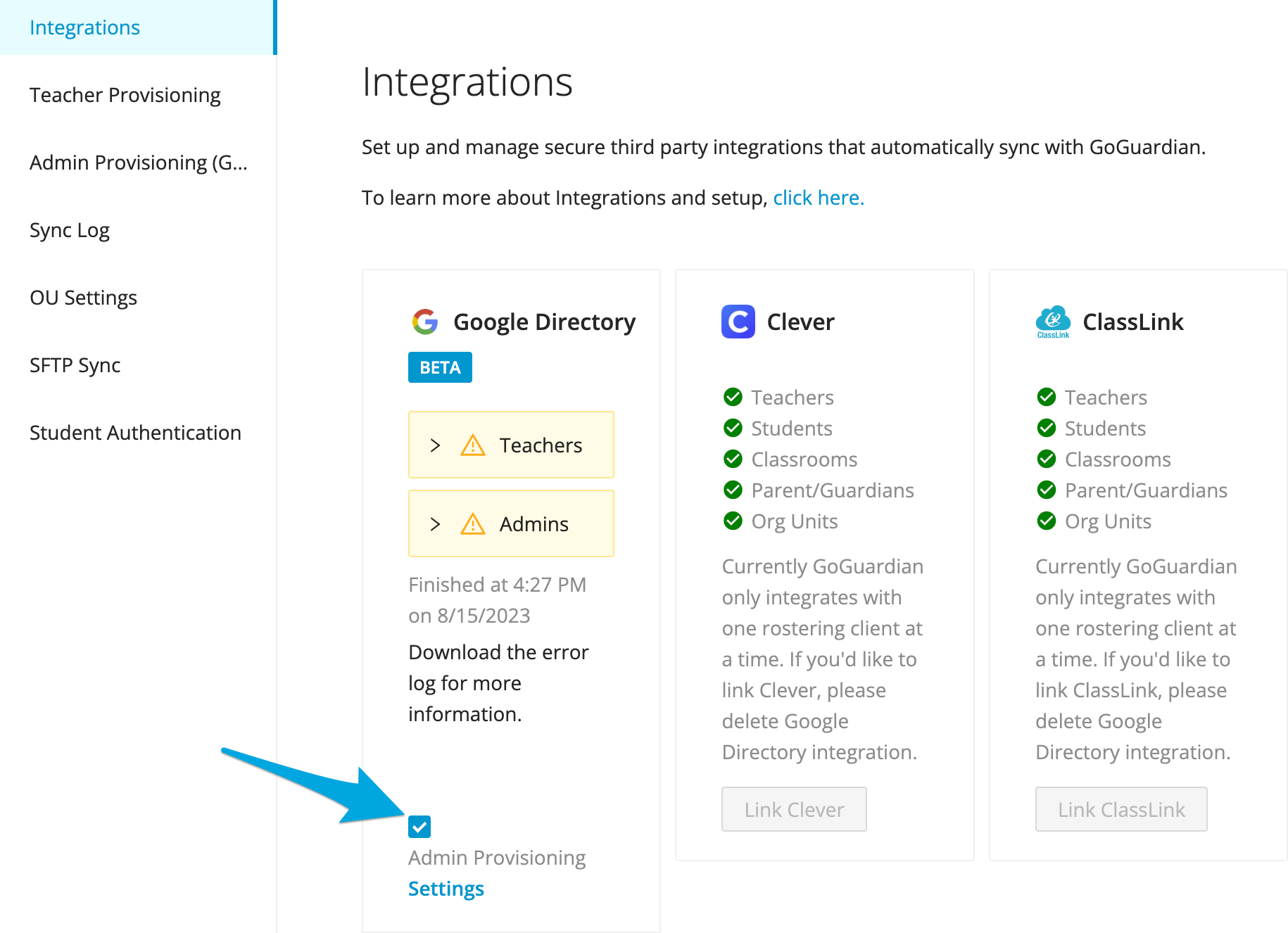The height and width of the screenshot is (933, 1288).
Task: Click the BETA badge under Google Directory
Action: click(x=440, y=367)
